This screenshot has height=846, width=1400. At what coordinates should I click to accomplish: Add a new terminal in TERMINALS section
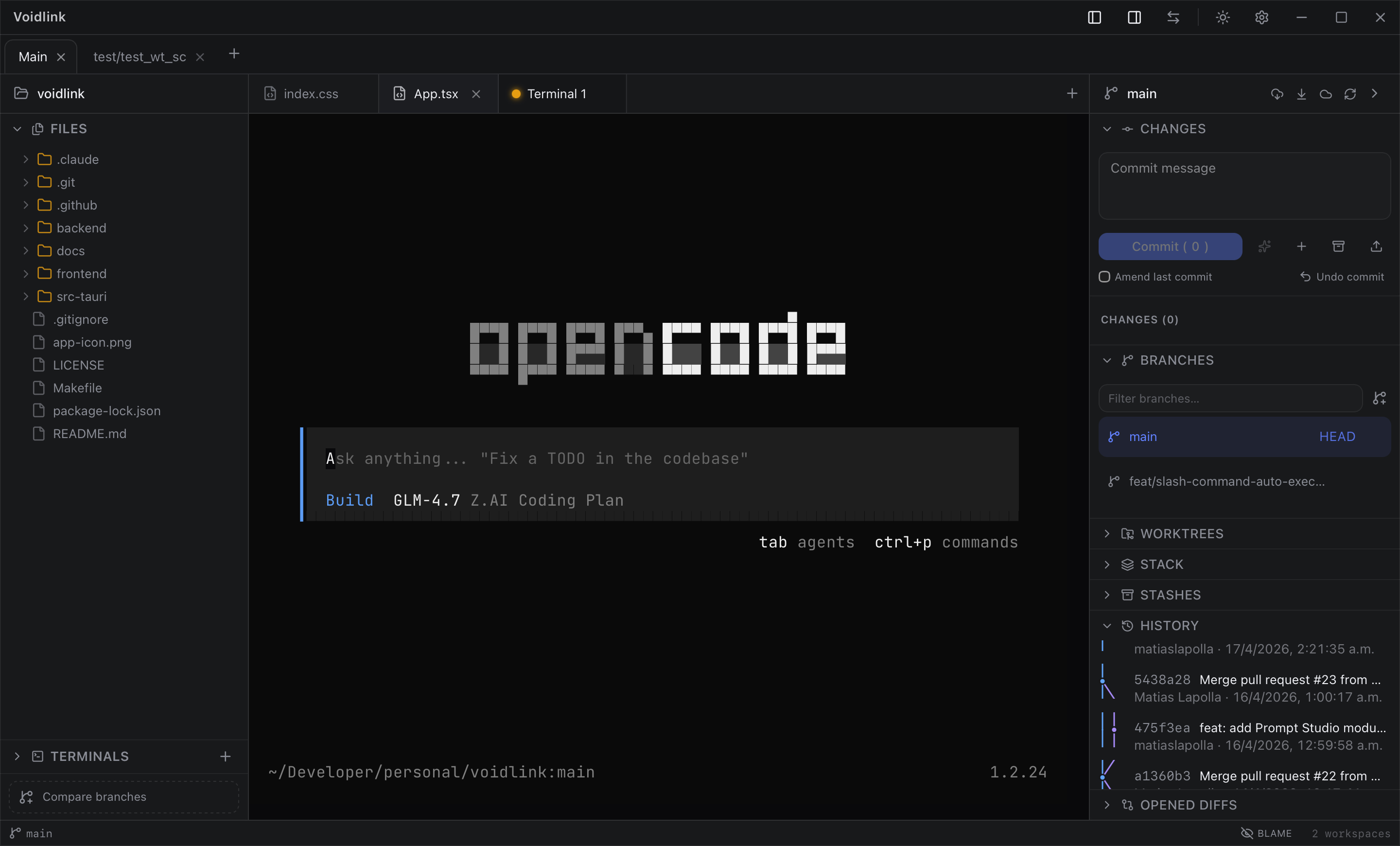click(x=226, y=756)
